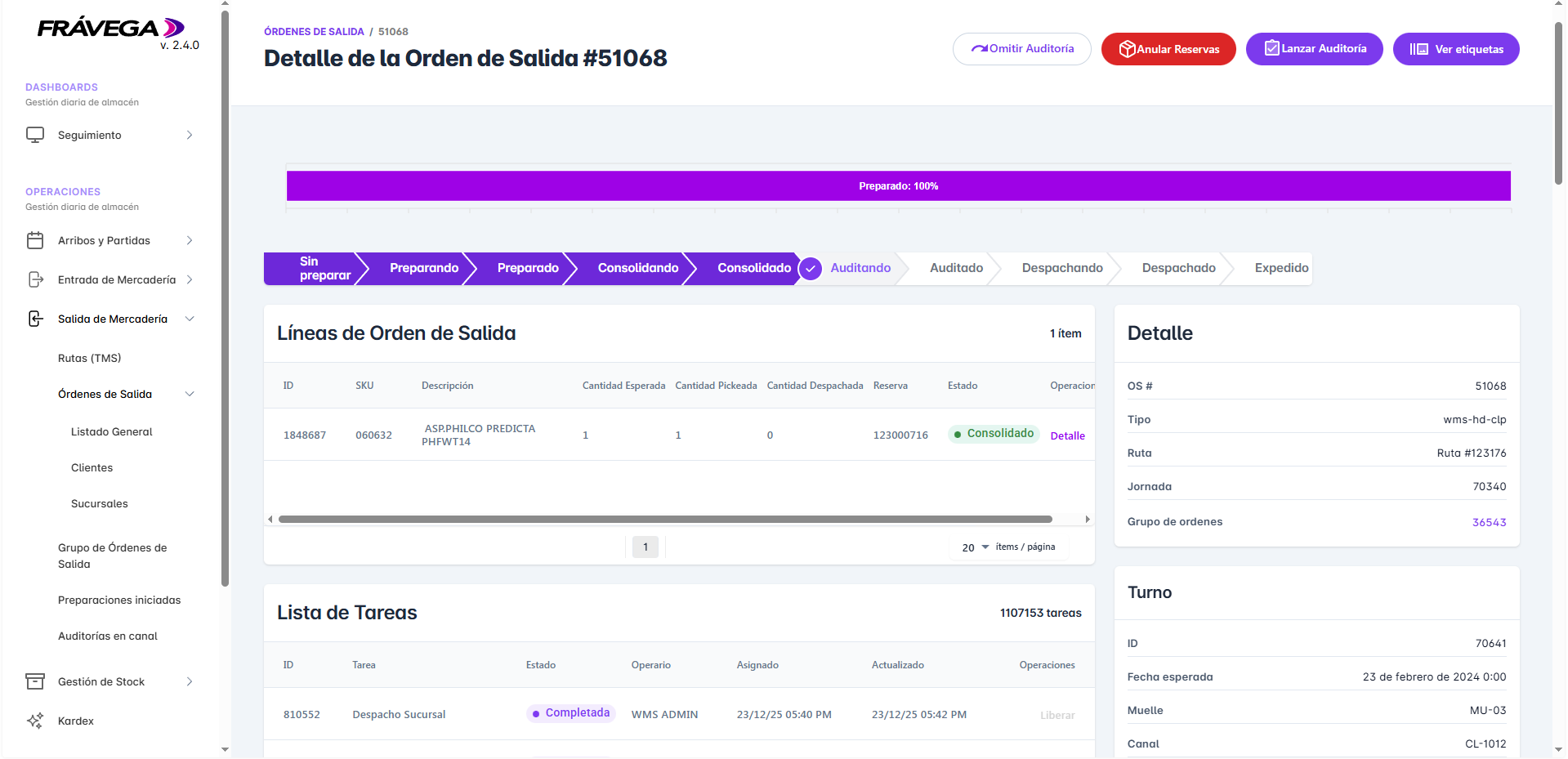This screenshot has height=759, width=1568.
Task: Select the Despachando status step
Action: 1061,268
